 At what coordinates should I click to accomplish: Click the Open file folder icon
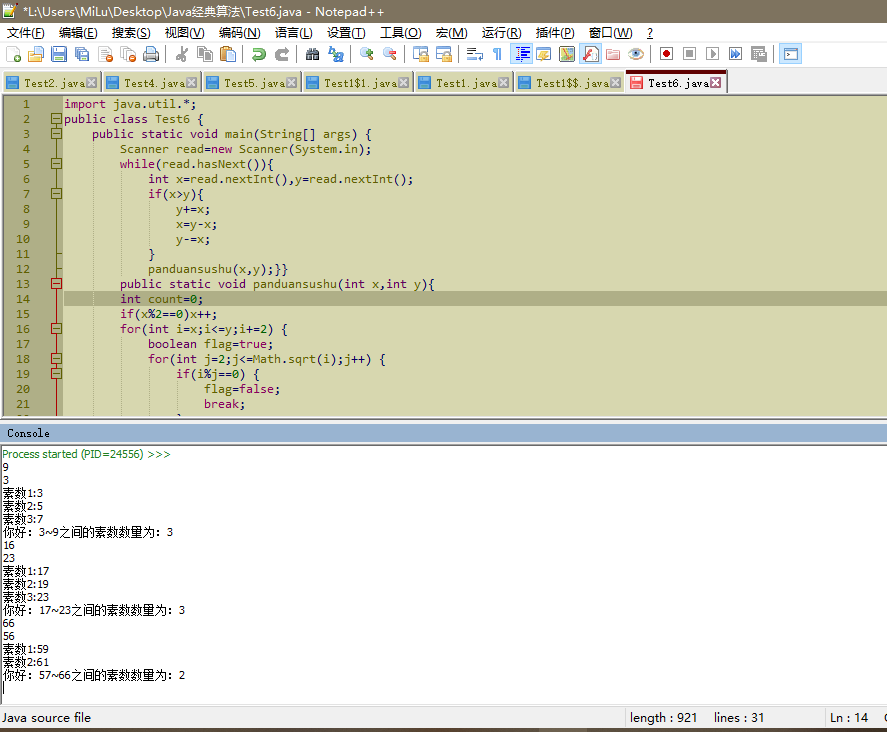(x=36, y=54)
